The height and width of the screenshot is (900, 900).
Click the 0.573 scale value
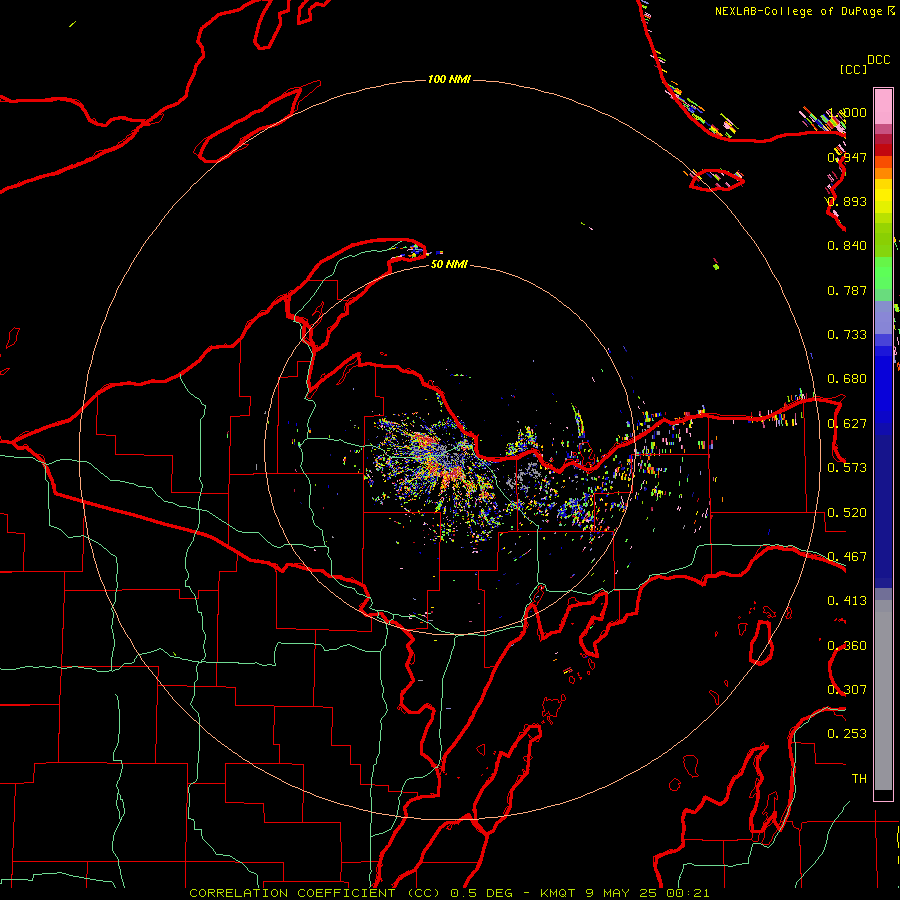pyautogui.click(x=847, y=468)
